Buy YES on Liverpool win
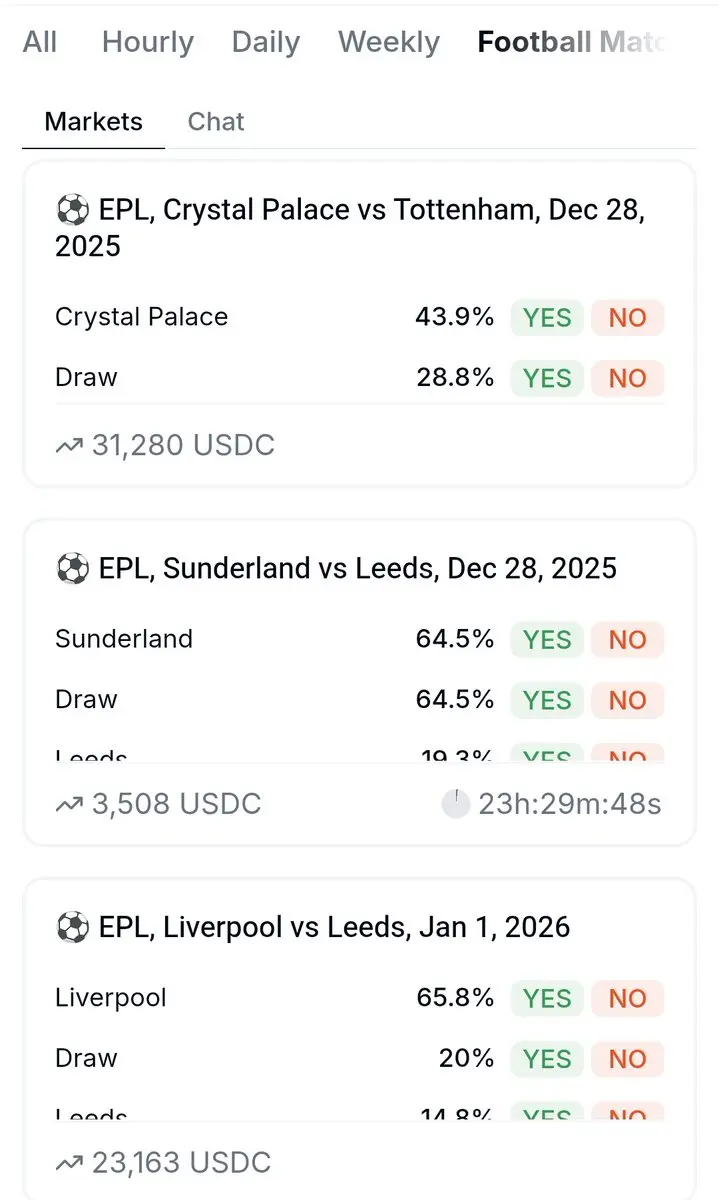The height and width of the screenshot is (1200, 719). pos(547,998)
